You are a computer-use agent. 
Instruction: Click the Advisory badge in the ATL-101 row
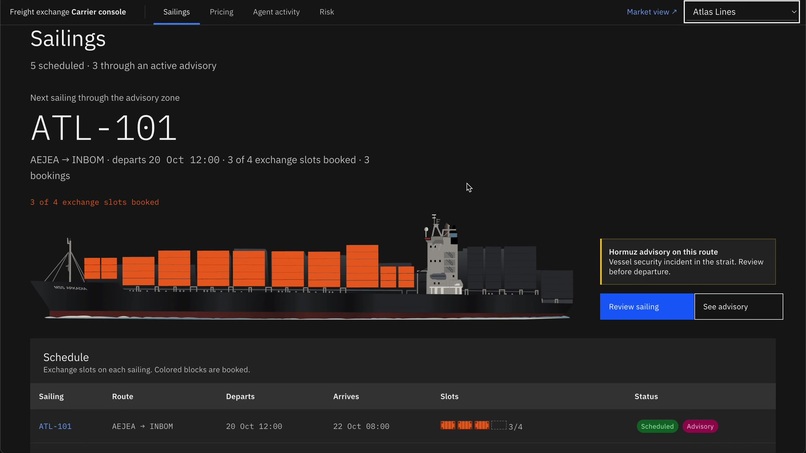click(x=700, y=426)
